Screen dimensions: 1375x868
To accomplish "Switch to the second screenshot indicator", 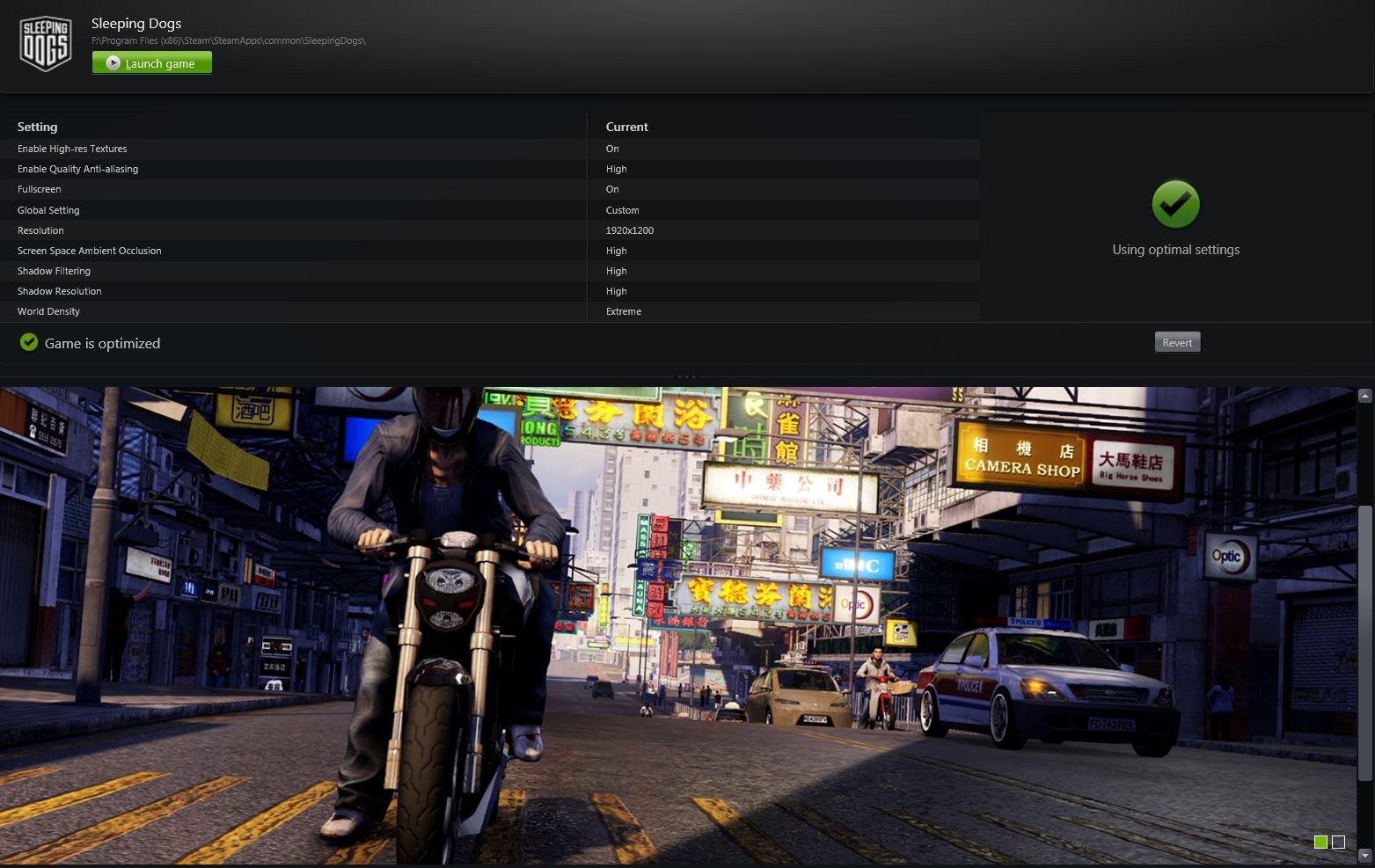I will click(1338, 842).
